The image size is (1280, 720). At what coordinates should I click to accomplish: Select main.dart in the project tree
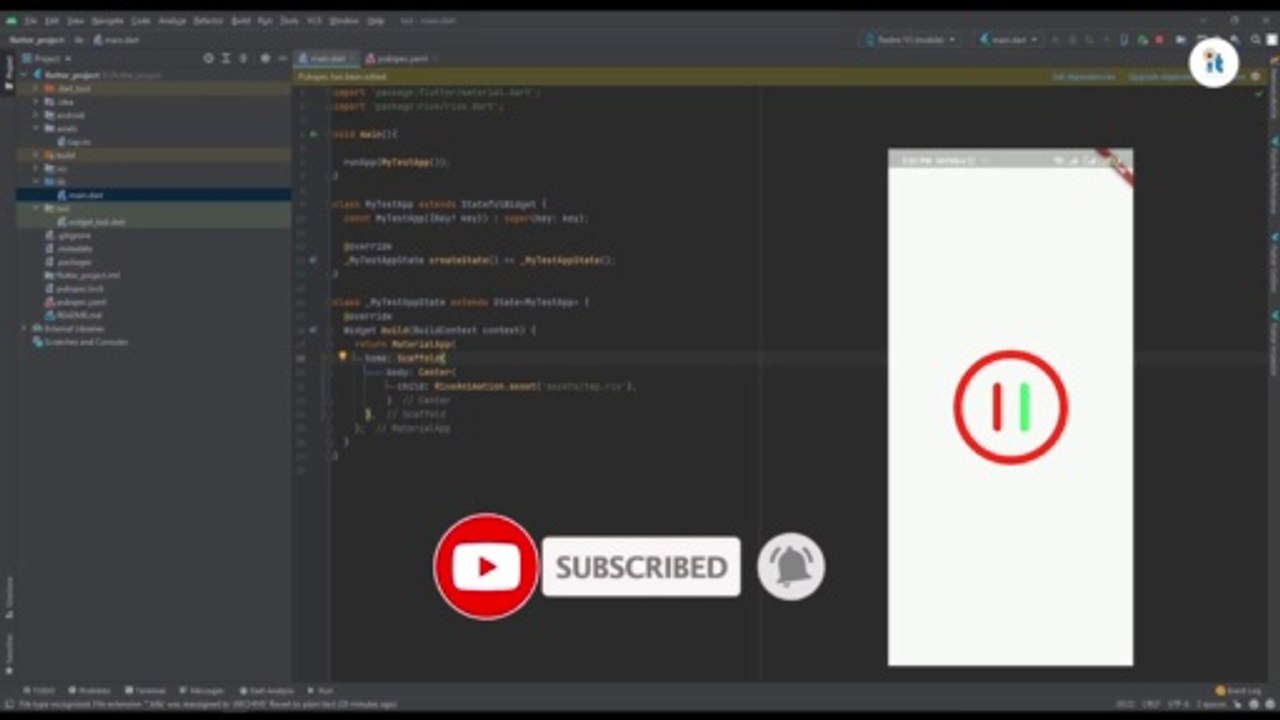[80, 195]
